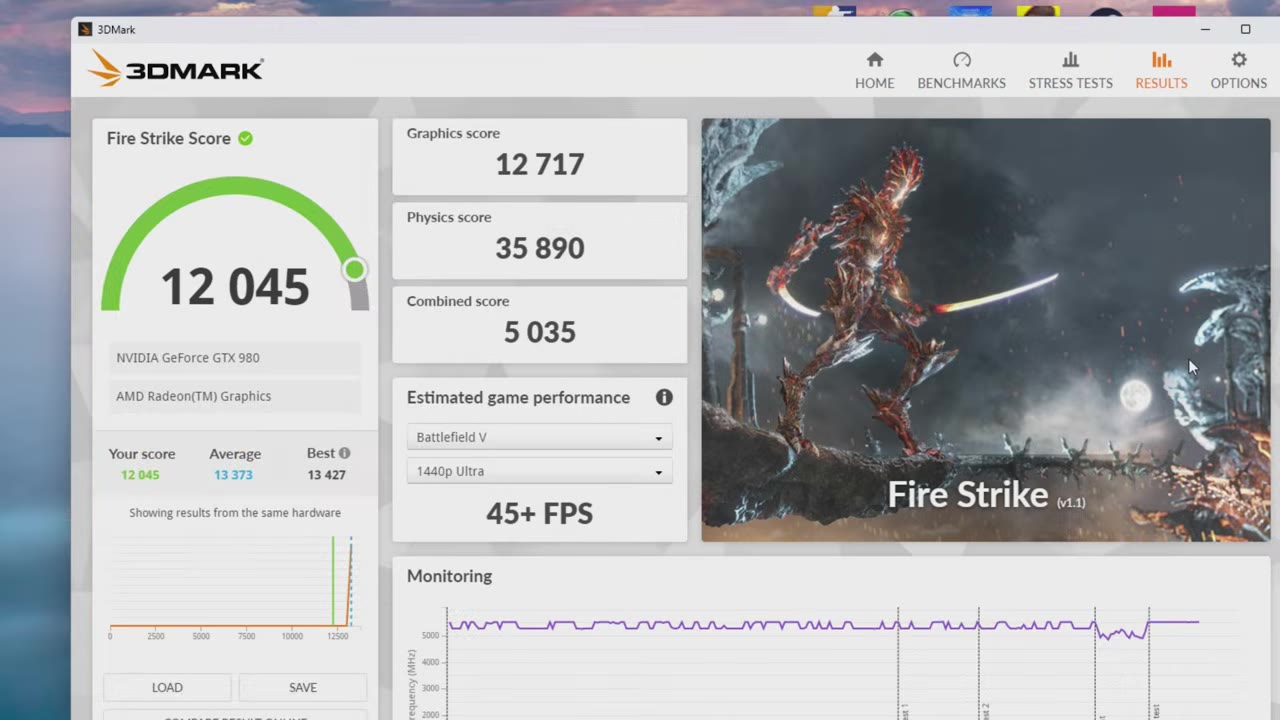Click the large 12 045 Fire Strike score
The image size is (1280, 720).
pyautogui.click(x=235, y=287)
